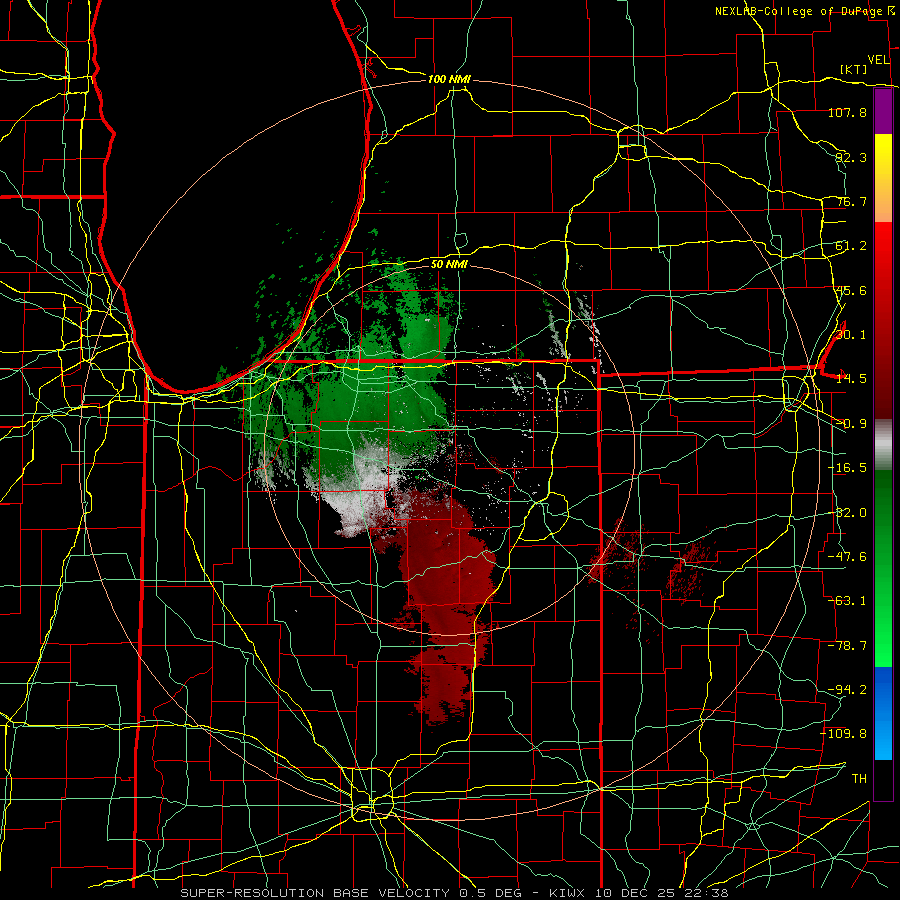Click the 14.5 value on velocity scale

(x=851, y=379)
